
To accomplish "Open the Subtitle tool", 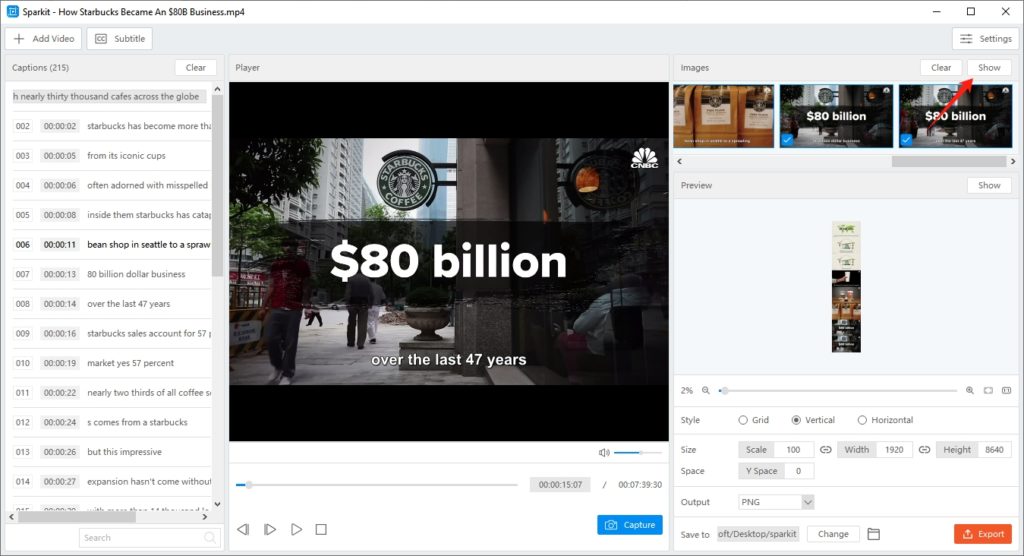I will [x=120, y=39].
